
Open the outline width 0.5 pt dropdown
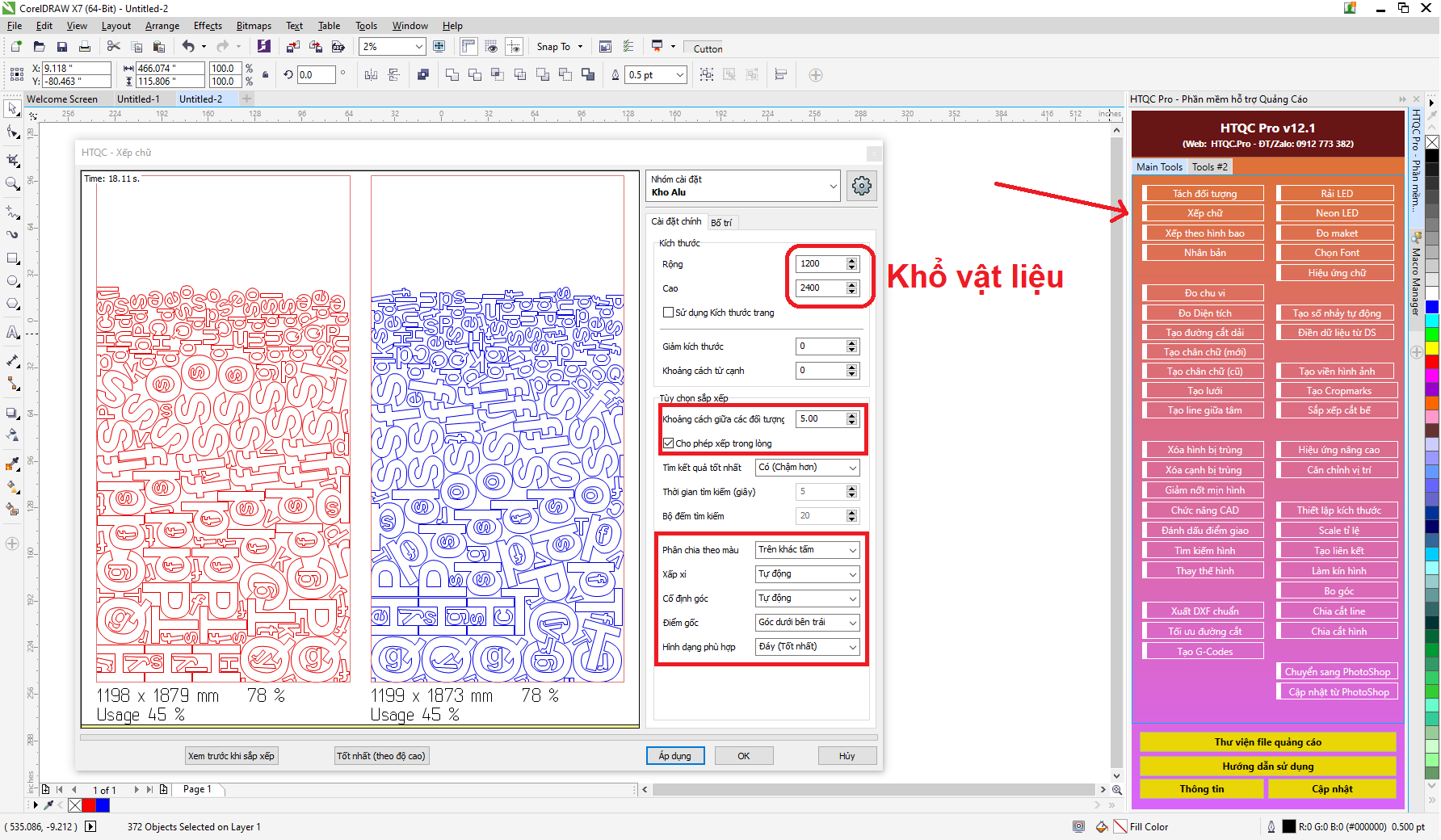680,75
